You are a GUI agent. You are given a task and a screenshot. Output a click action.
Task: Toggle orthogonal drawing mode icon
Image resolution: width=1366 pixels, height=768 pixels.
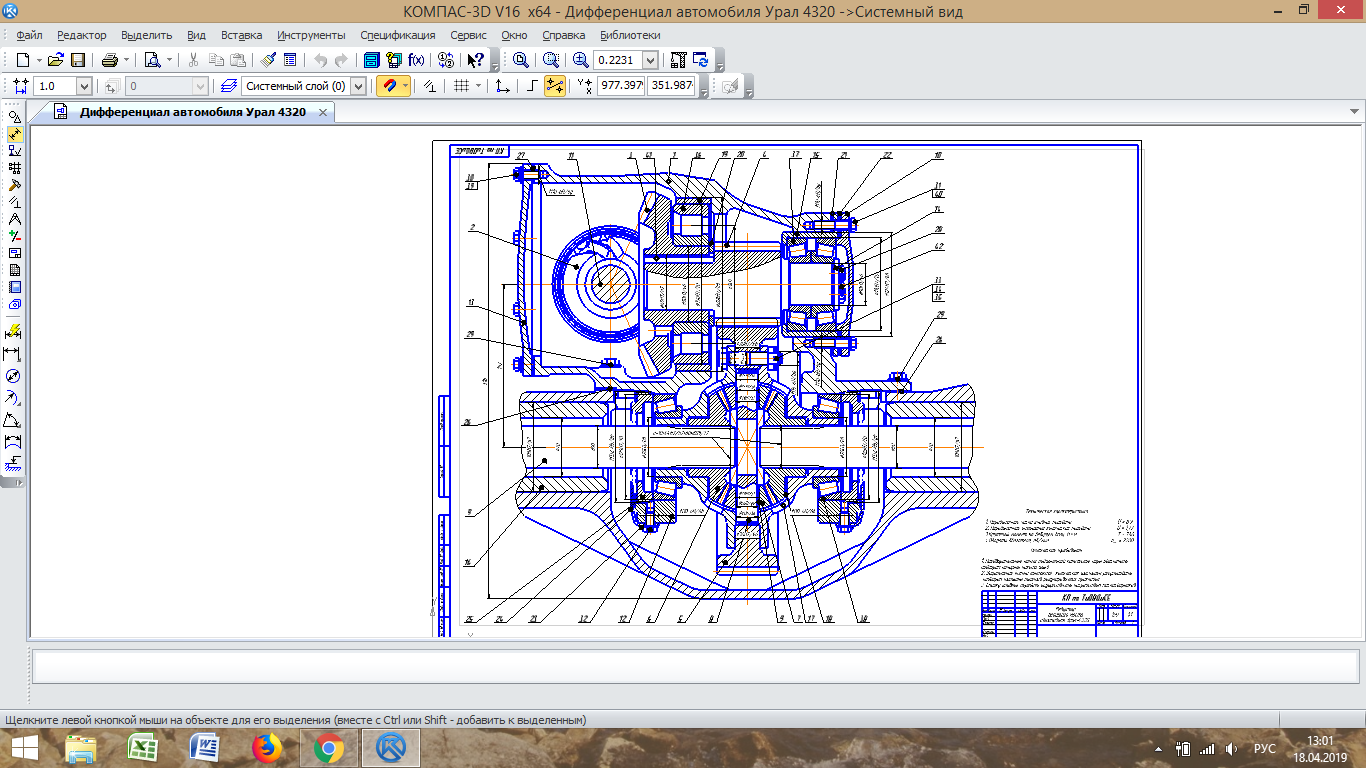click(x=532, y=86)
